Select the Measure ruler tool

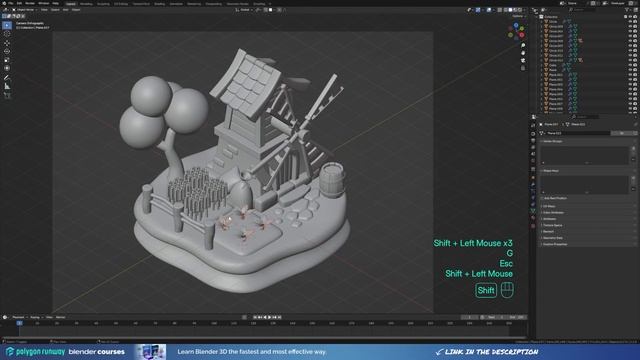click(7, 86)
